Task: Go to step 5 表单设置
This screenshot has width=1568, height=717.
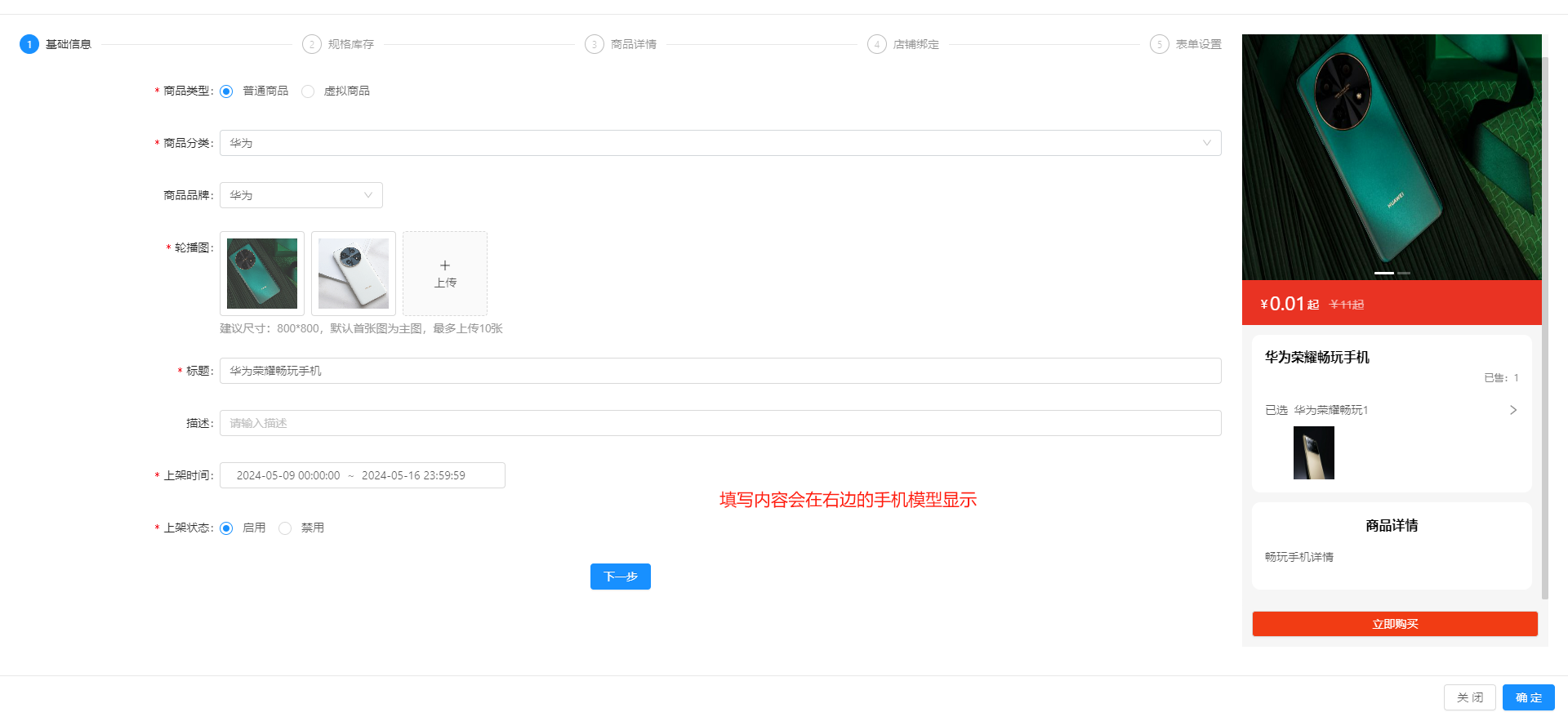Action: [1186, 44]
